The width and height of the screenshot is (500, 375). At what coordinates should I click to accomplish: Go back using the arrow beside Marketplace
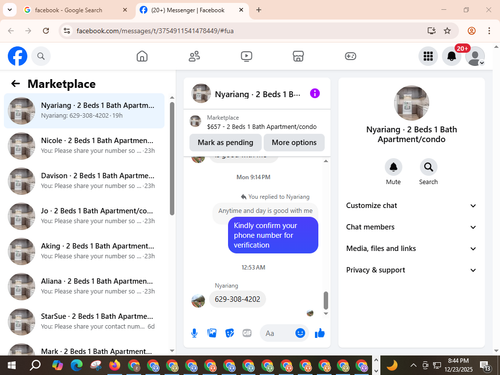click(x=15, y=84)
